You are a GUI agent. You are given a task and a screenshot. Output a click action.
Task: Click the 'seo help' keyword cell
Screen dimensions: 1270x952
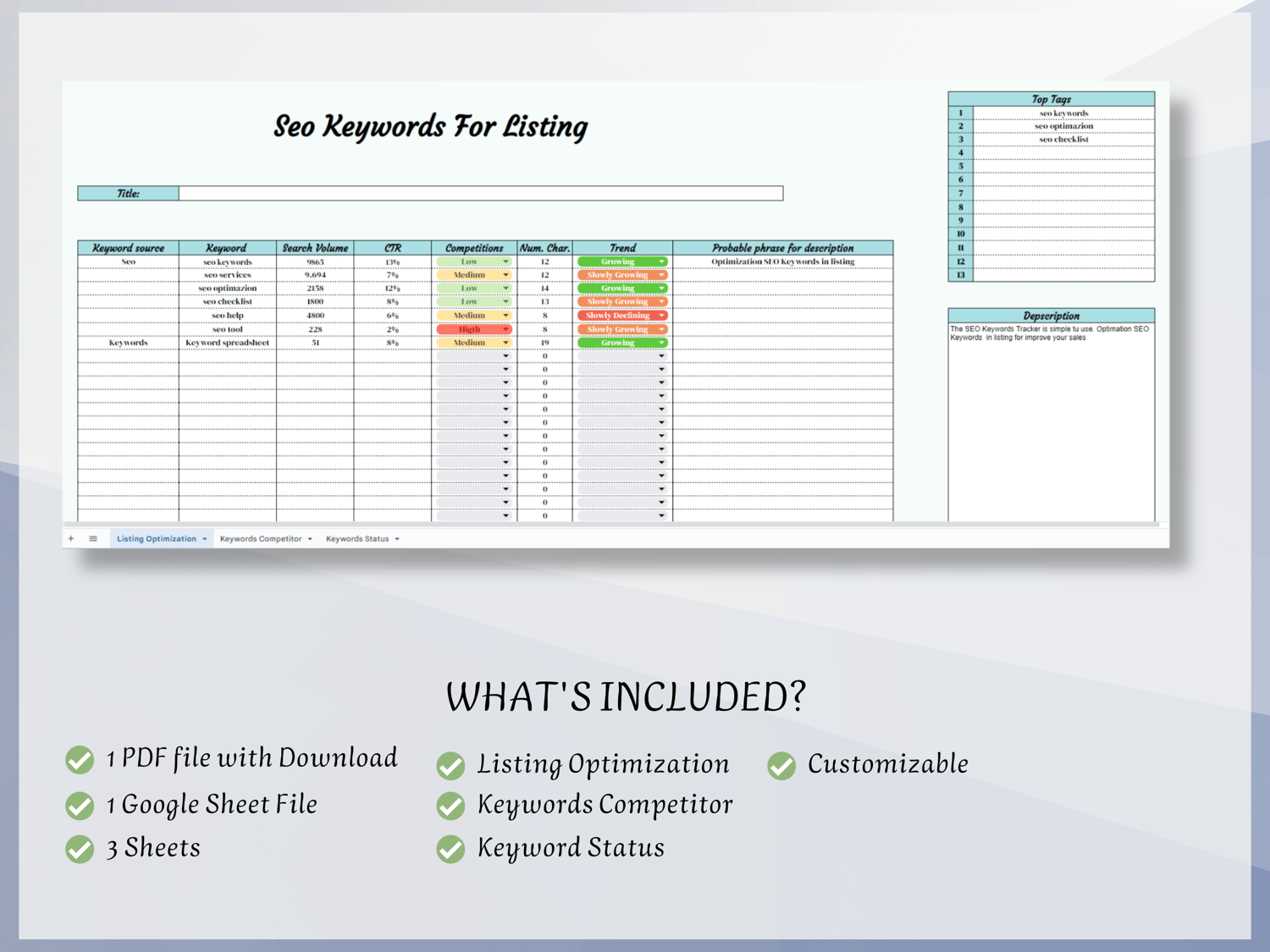227,316
